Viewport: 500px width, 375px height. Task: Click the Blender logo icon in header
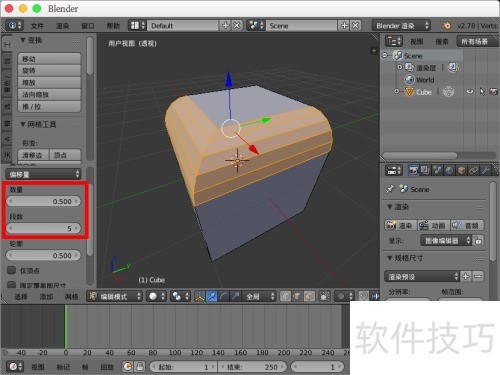446,25
